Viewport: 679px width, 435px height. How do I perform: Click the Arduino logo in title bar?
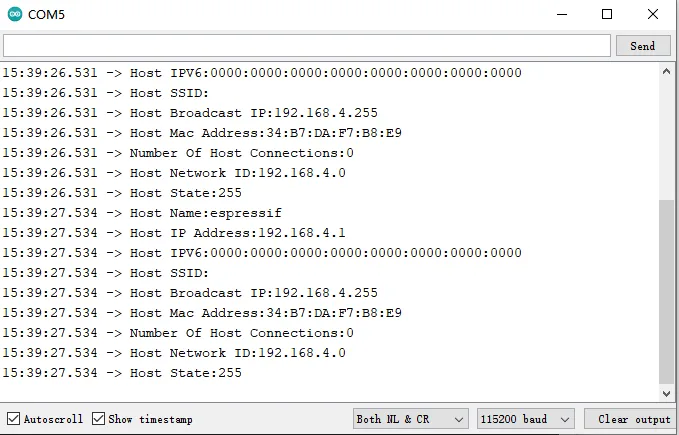[x=14, y=15]
